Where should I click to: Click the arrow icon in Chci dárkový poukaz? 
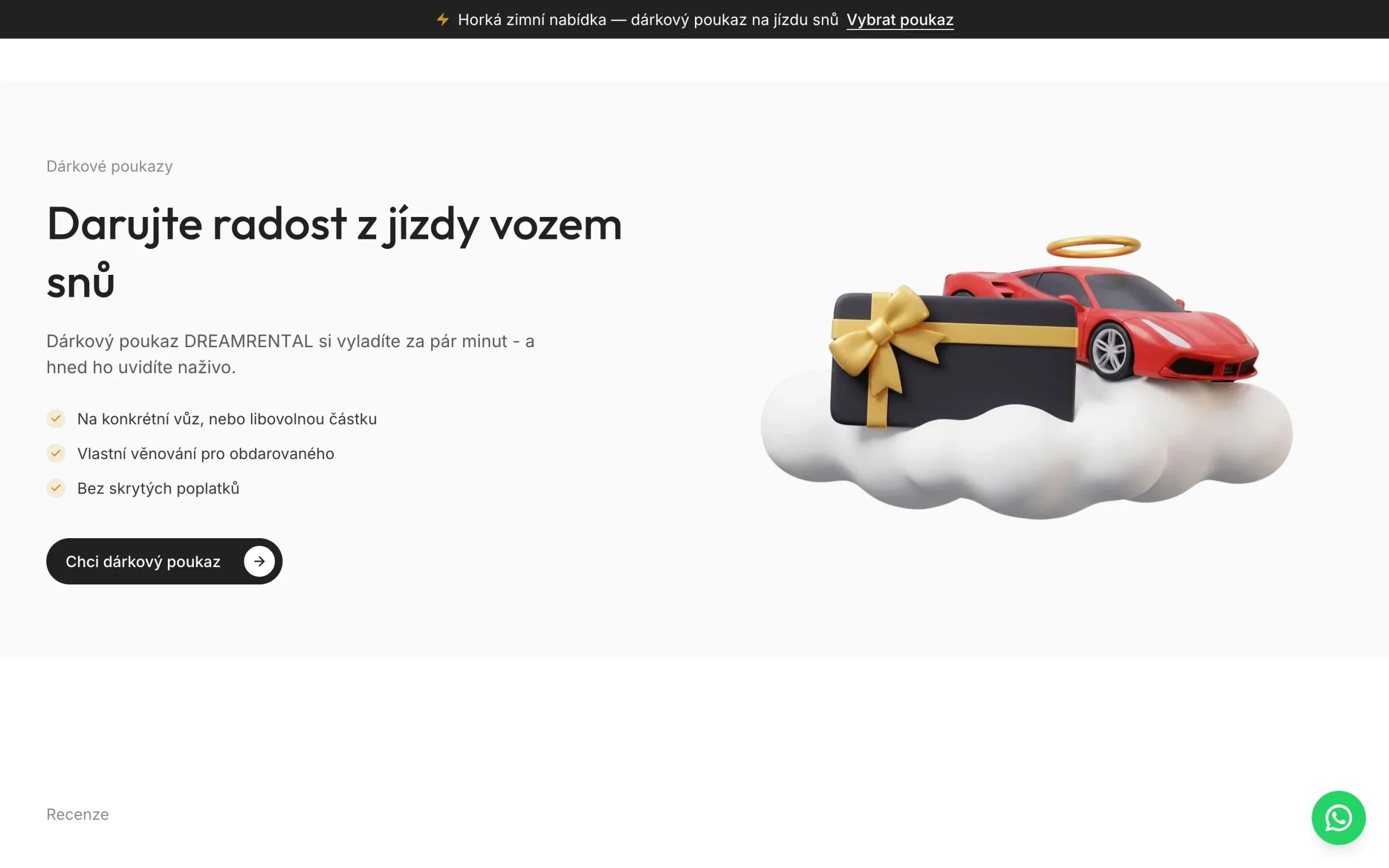[x=259, y=561]
